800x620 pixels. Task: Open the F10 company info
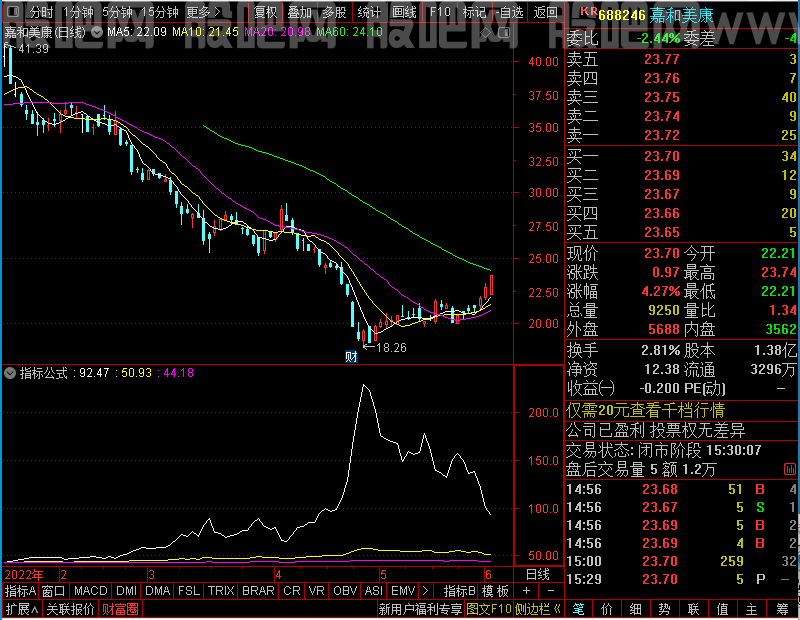(x=440, y=12)
